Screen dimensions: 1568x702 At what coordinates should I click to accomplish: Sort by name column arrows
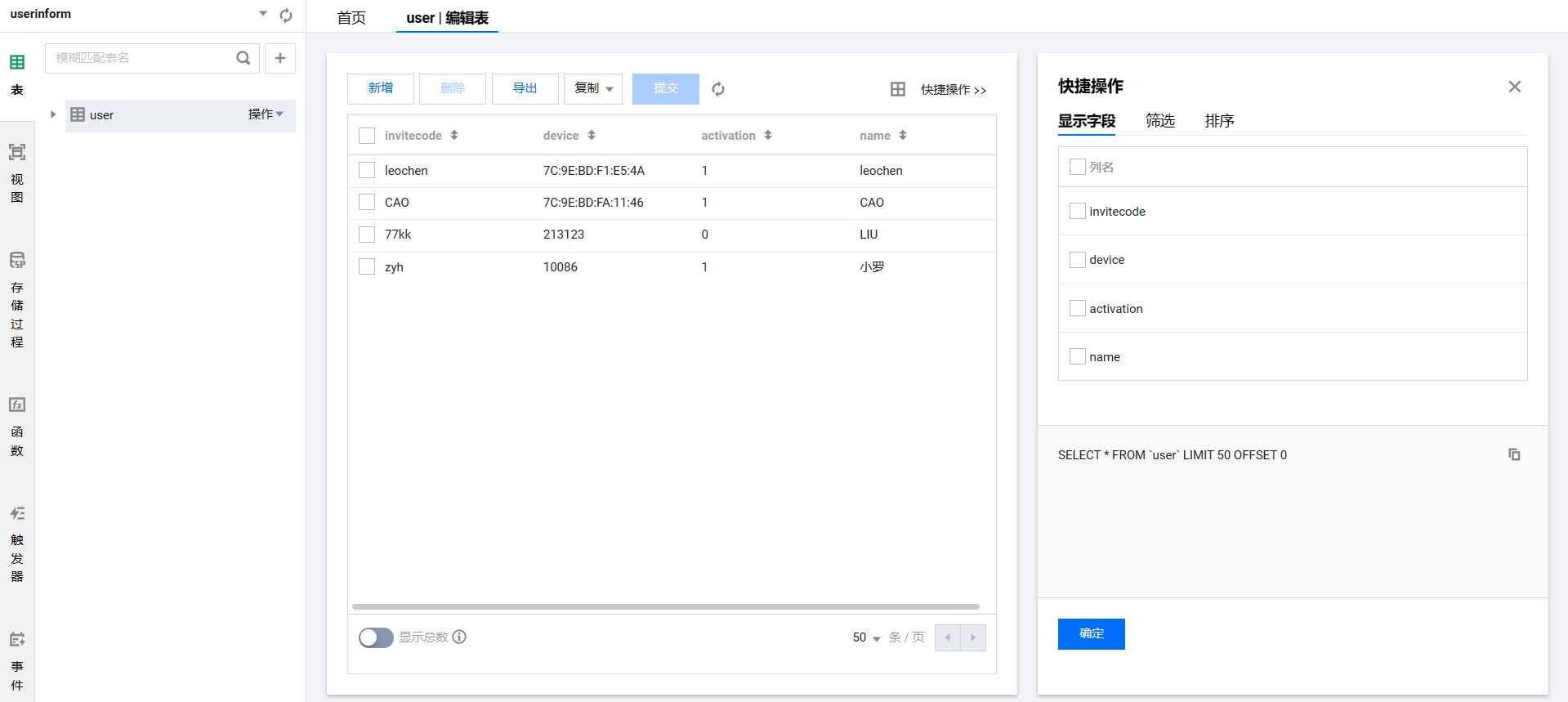903,135
